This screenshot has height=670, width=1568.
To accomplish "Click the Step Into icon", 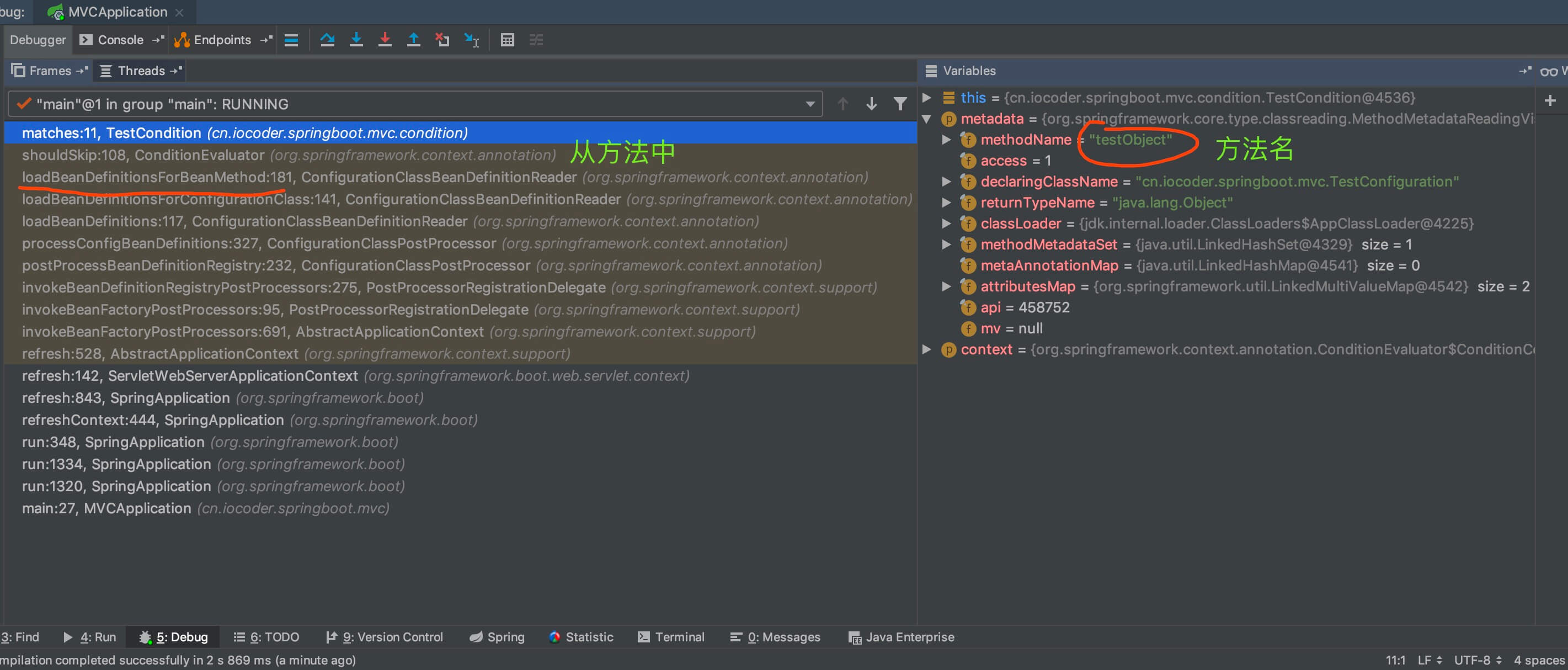I will pyautogui.click(x=356, y=40).
